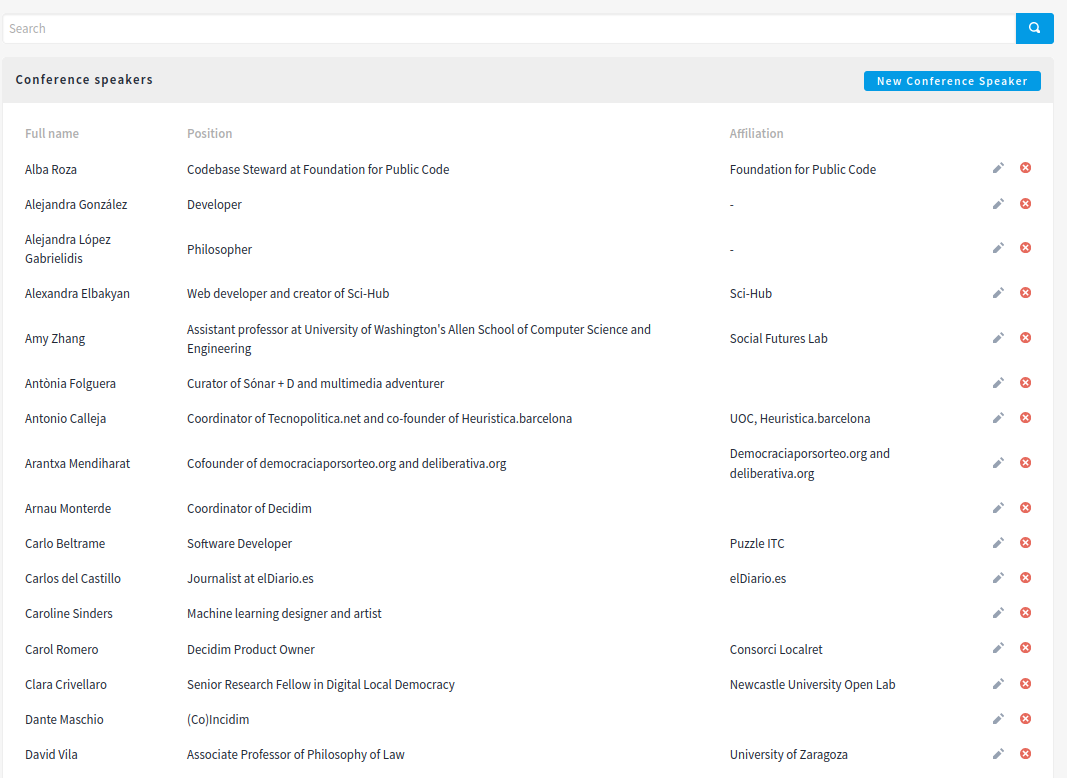1067x778 pixels.
Task: Delete Carol Romero from list
Action: [1025, 648]
